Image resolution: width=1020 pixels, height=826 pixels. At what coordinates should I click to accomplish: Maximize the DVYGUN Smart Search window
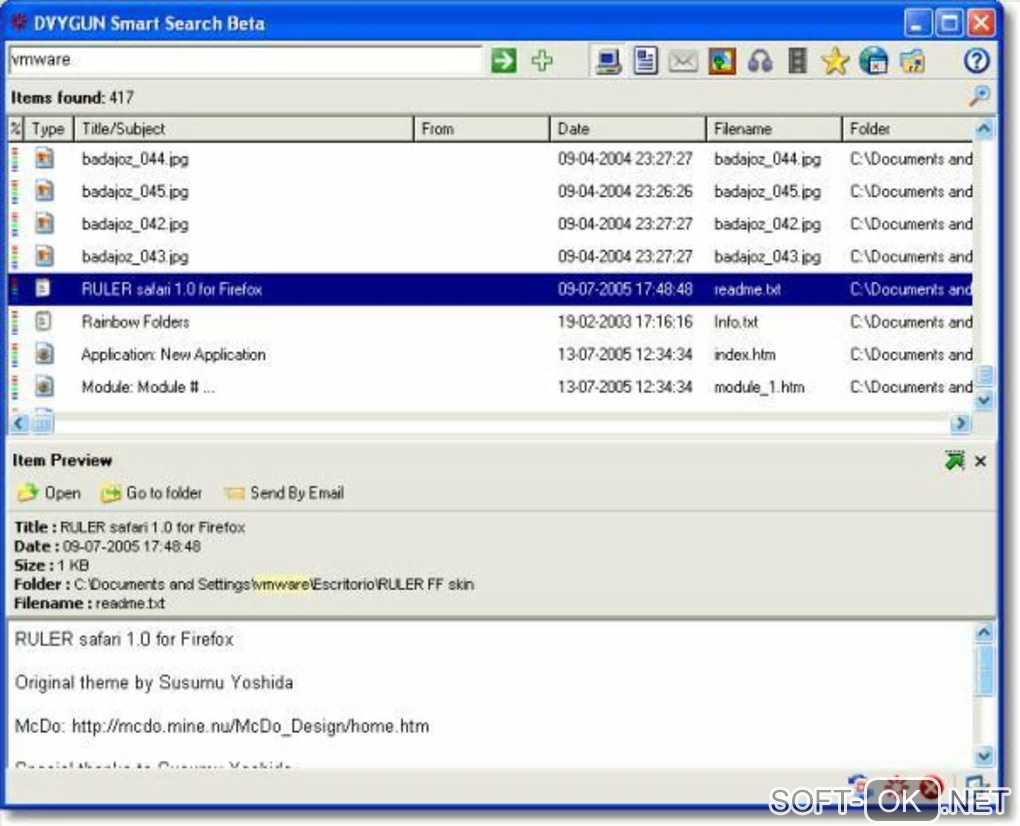click(x=949, y=24)
